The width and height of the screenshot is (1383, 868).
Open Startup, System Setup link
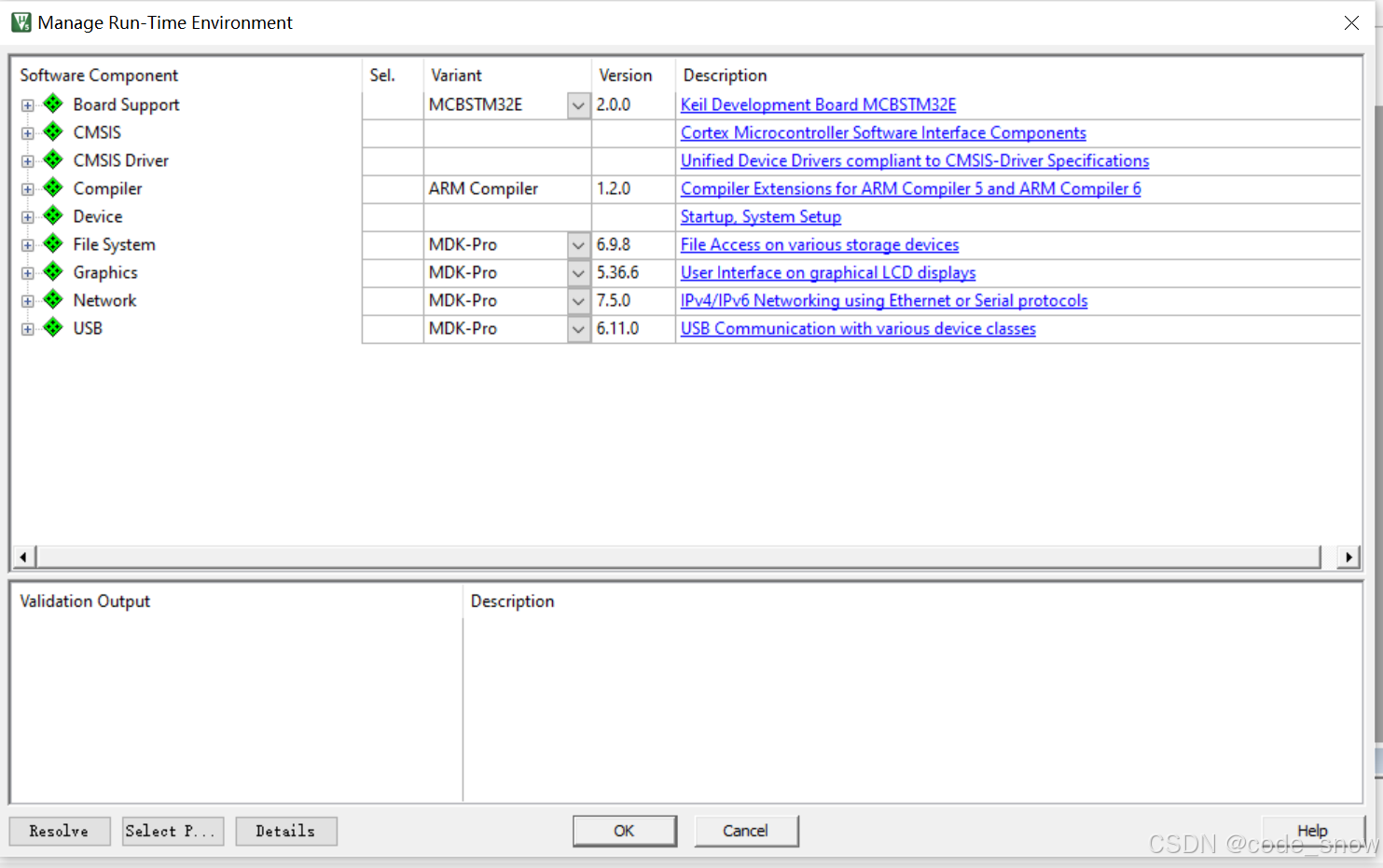(x=761, y=217)
